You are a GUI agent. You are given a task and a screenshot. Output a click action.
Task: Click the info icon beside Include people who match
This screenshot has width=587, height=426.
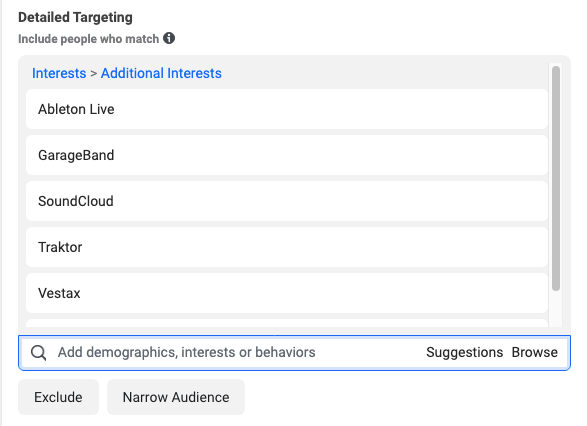pyautogui.click(x=169, y=38)
